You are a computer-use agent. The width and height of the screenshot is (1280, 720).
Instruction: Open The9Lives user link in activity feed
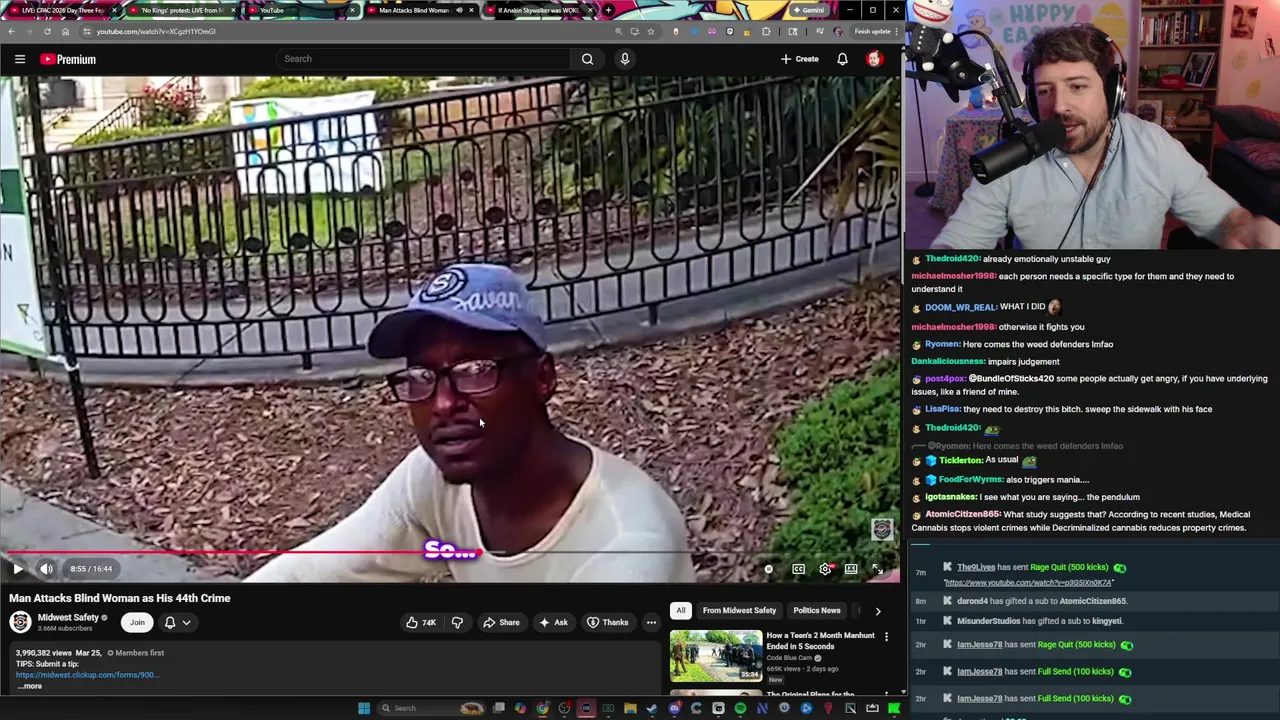click(976, 567)
